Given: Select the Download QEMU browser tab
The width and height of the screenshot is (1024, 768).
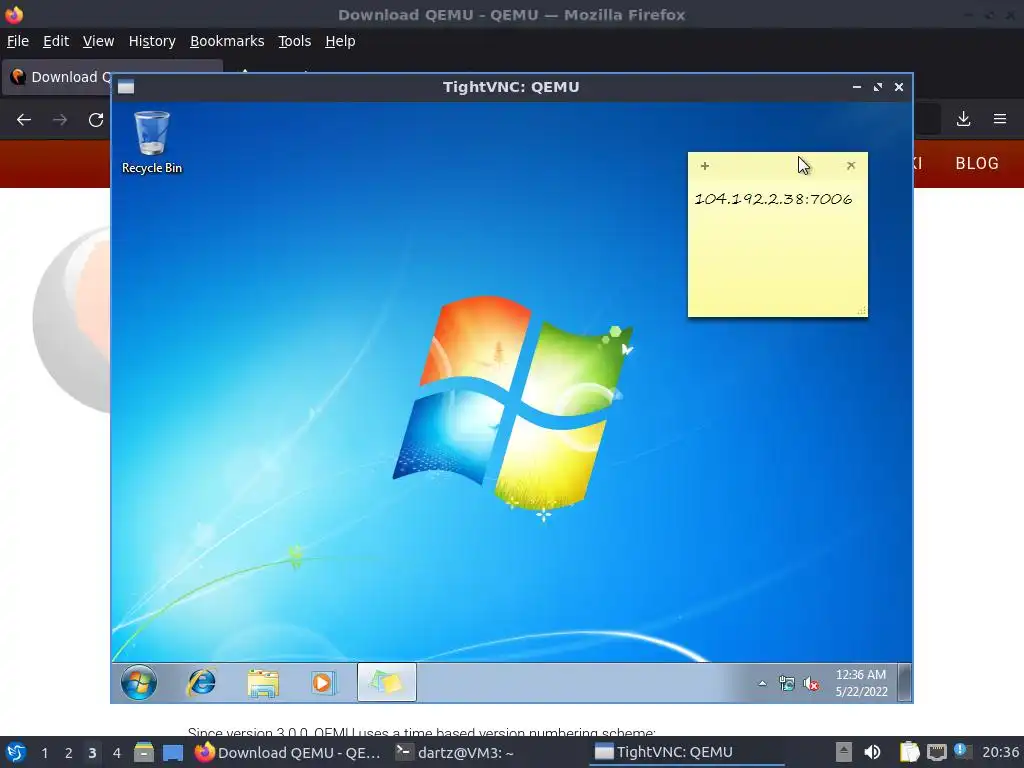Looking at the screenshot, I should click(57, 77).
